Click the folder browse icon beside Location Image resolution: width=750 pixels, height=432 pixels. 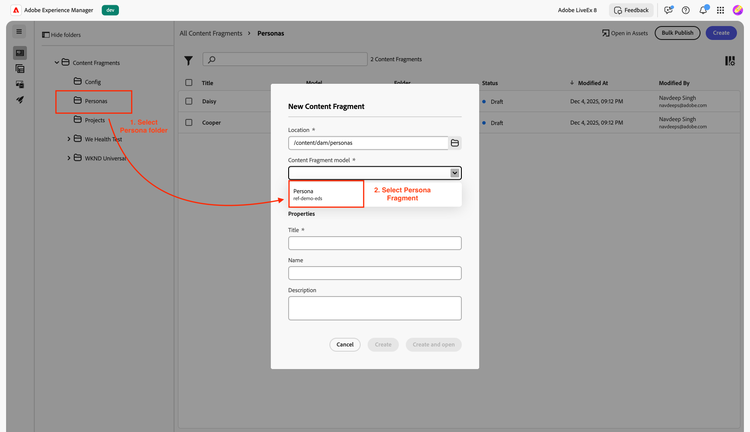[x=455, y=143]
